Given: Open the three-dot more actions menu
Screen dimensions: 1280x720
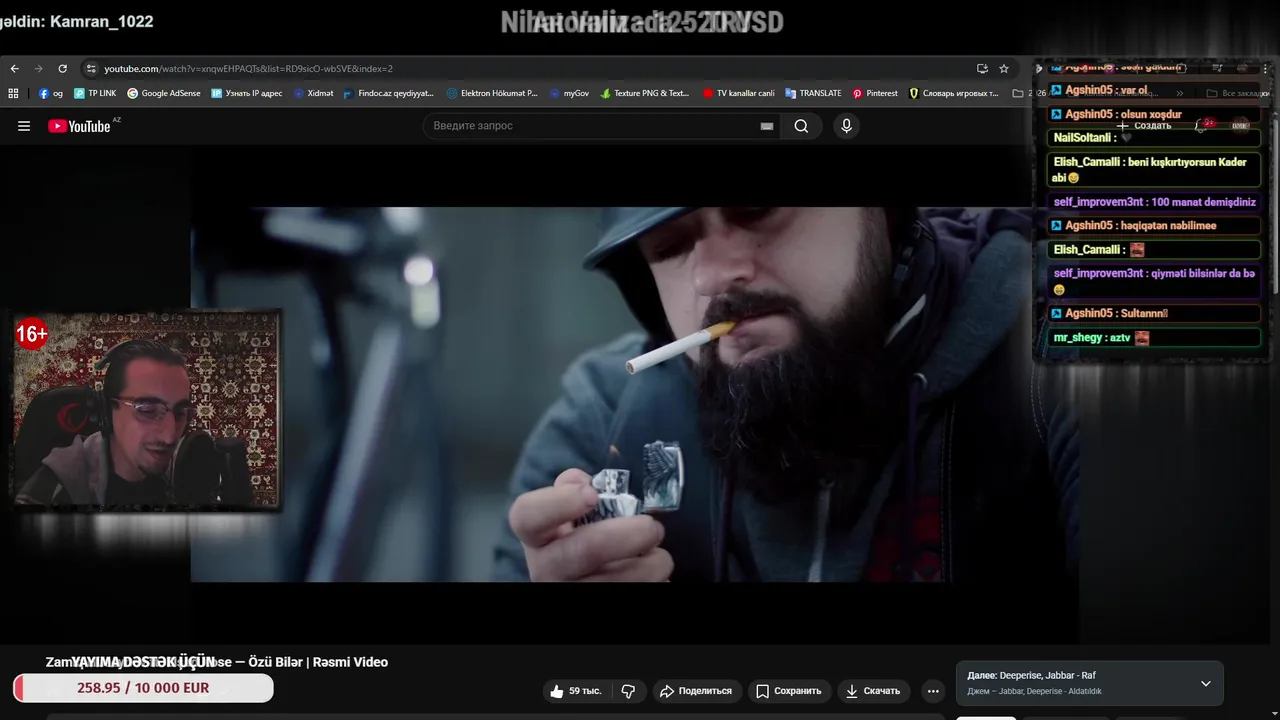Looking at the screenshot, I should point(933,691).
